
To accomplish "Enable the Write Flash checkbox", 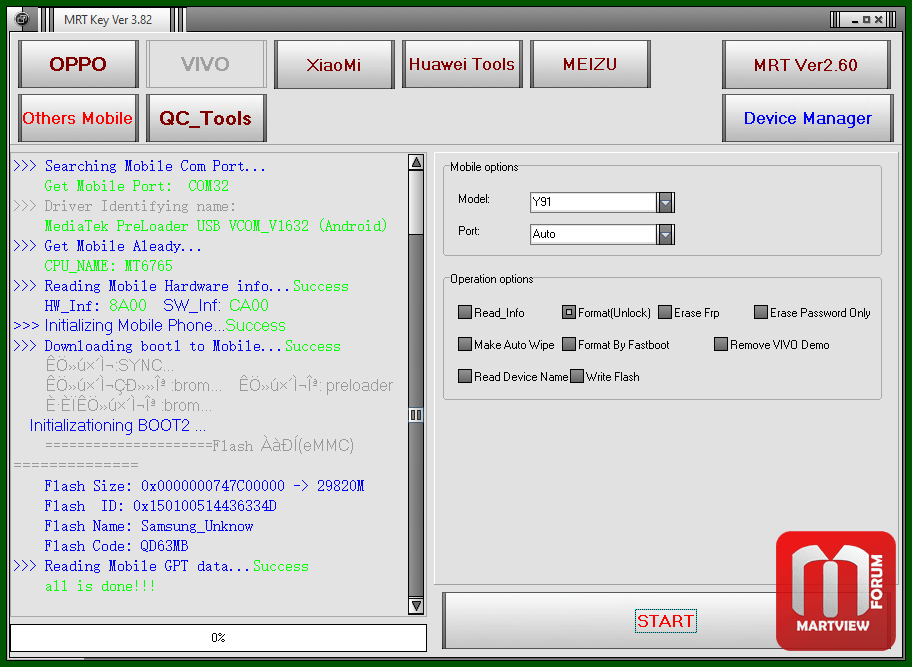I will pos(576,376).
